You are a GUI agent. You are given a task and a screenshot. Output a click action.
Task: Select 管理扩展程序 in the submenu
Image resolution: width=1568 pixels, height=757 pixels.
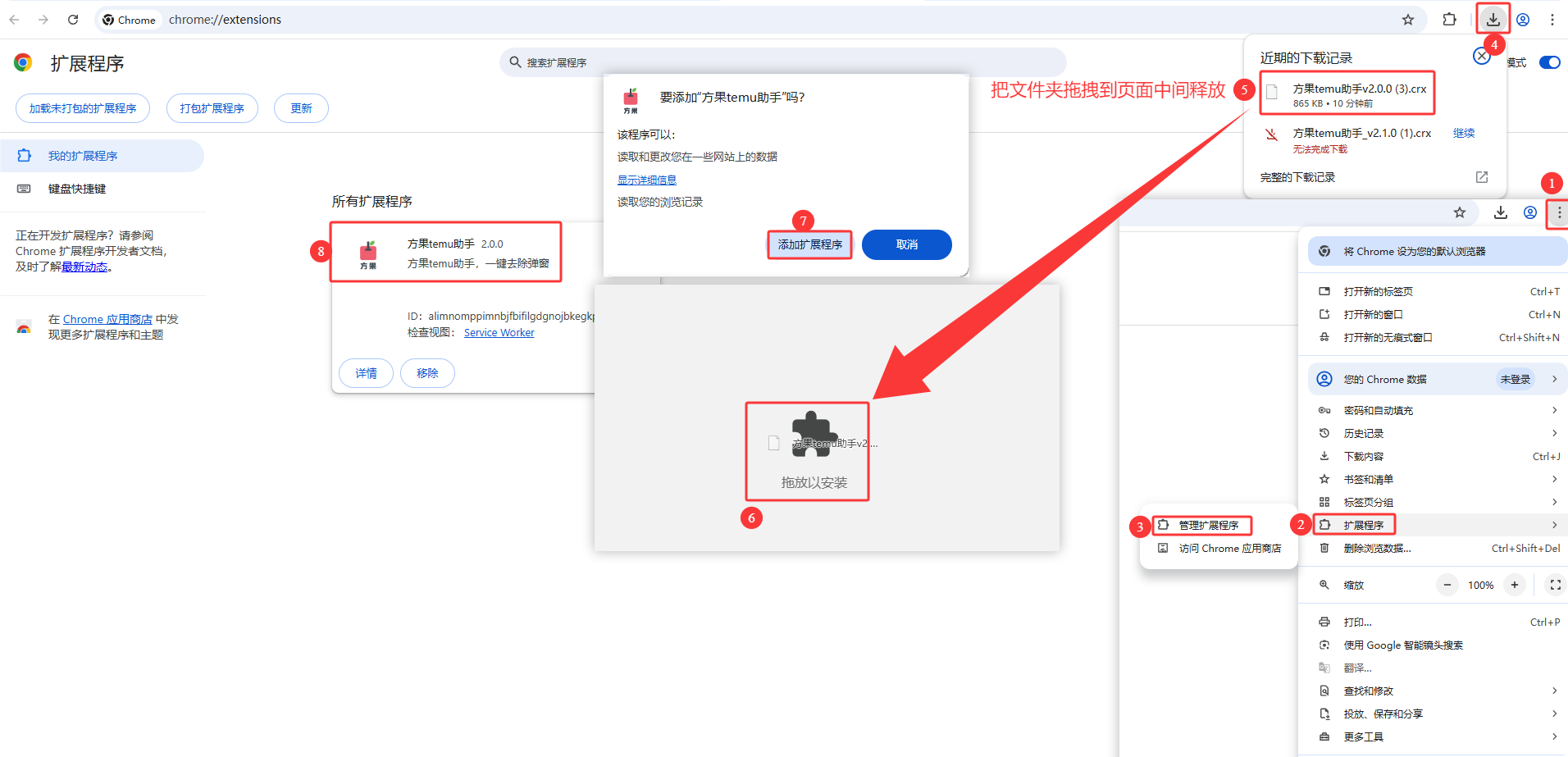coord(1219,525)
